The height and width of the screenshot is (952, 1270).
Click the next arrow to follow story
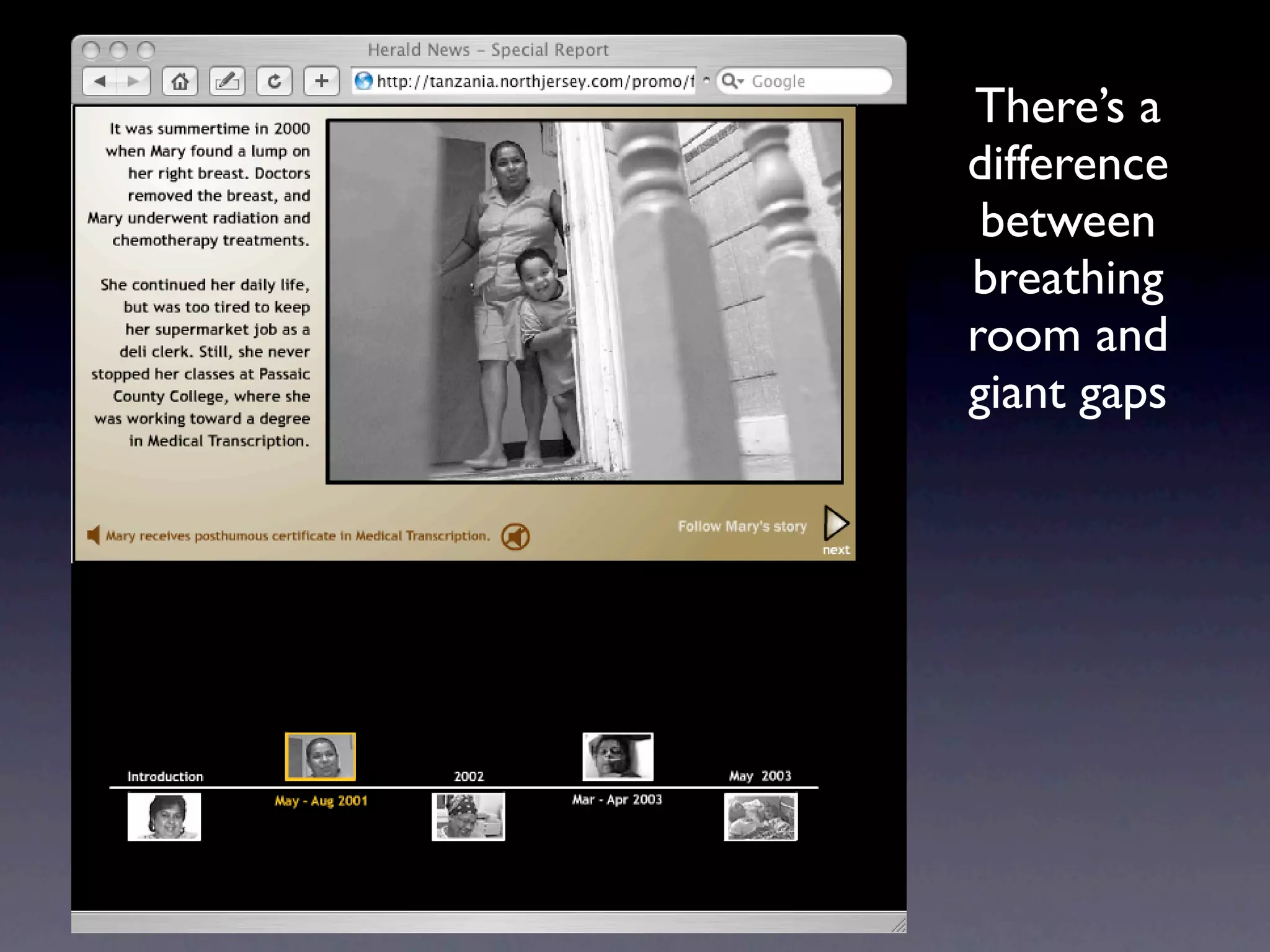click(836, 524)
